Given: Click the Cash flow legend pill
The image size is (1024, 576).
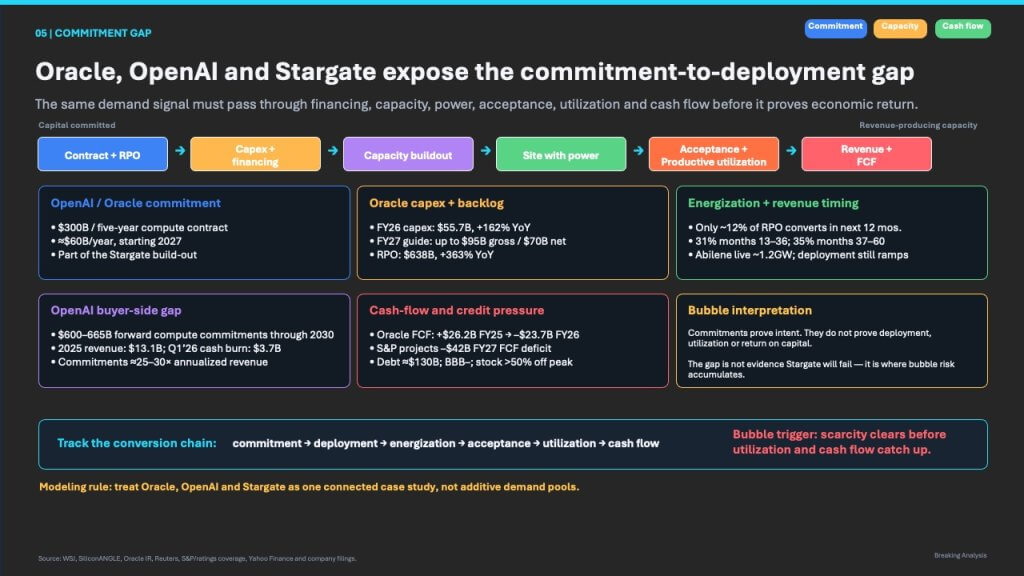Looking at the screenshot, I should tap(963, 28).
